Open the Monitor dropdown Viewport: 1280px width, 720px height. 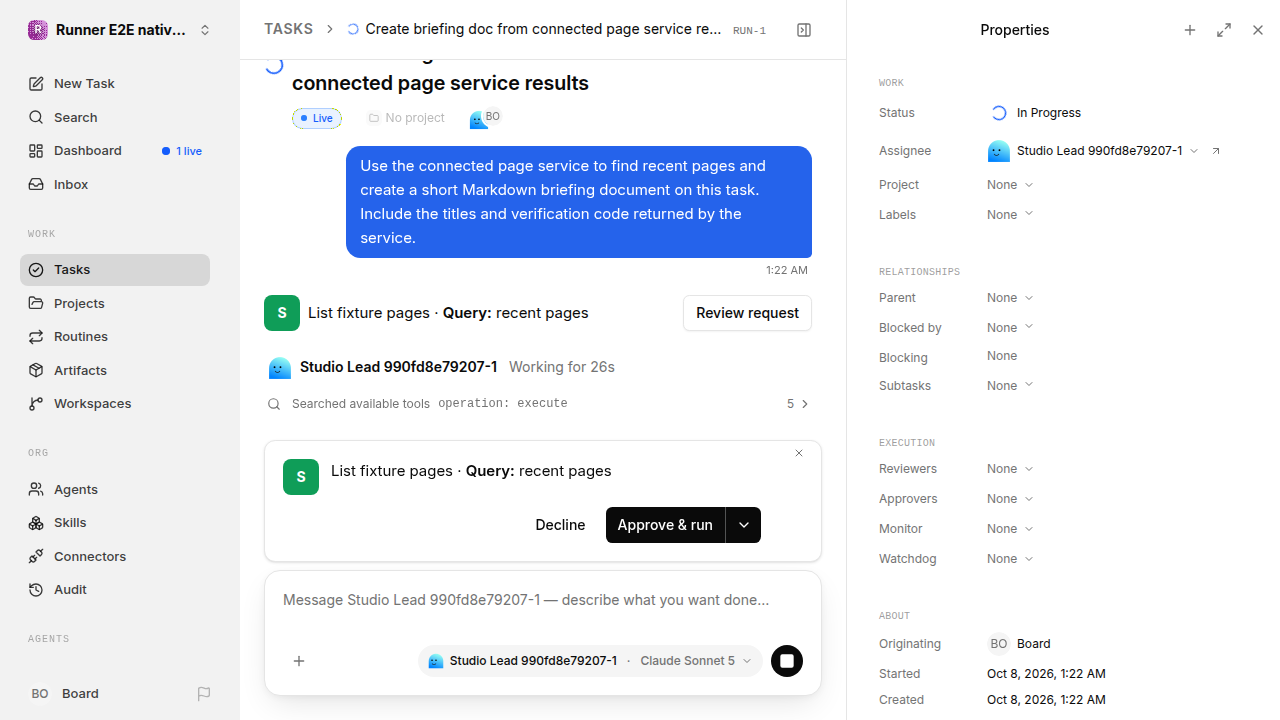[x=1010, y=529]
